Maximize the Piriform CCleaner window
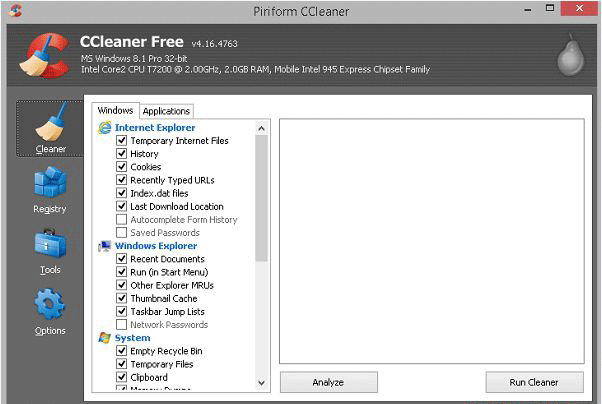 click(x=550, y=8)
